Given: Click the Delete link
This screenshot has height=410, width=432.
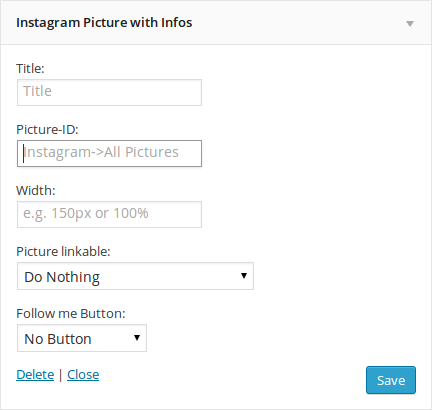Looking at the screenshot, I should point(35,375).
